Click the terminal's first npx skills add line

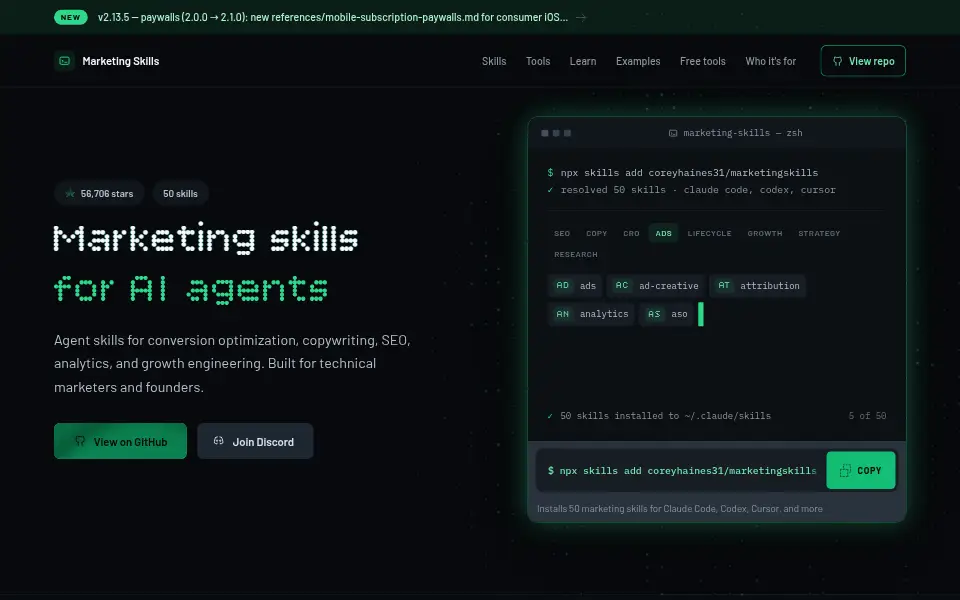tap(683, 173)
